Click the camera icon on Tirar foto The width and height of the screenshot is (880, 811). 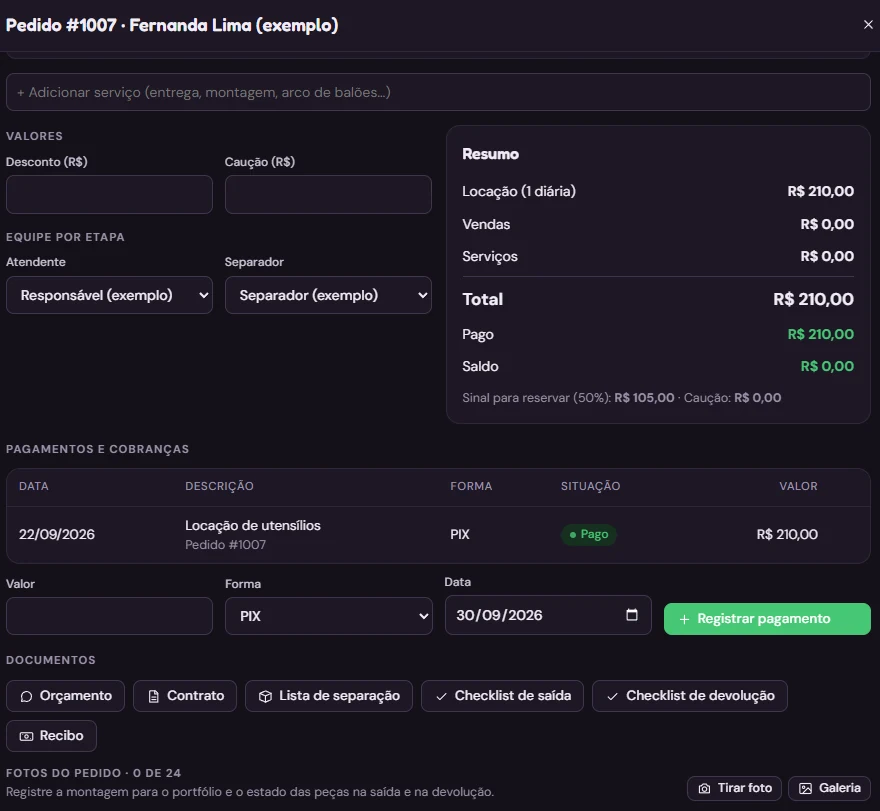coord(704,789)
